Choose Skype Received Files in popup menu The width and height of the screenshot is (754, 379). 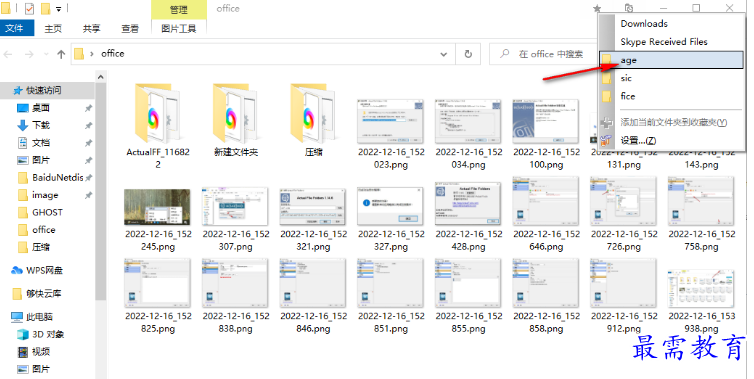[x=671, y=42]
